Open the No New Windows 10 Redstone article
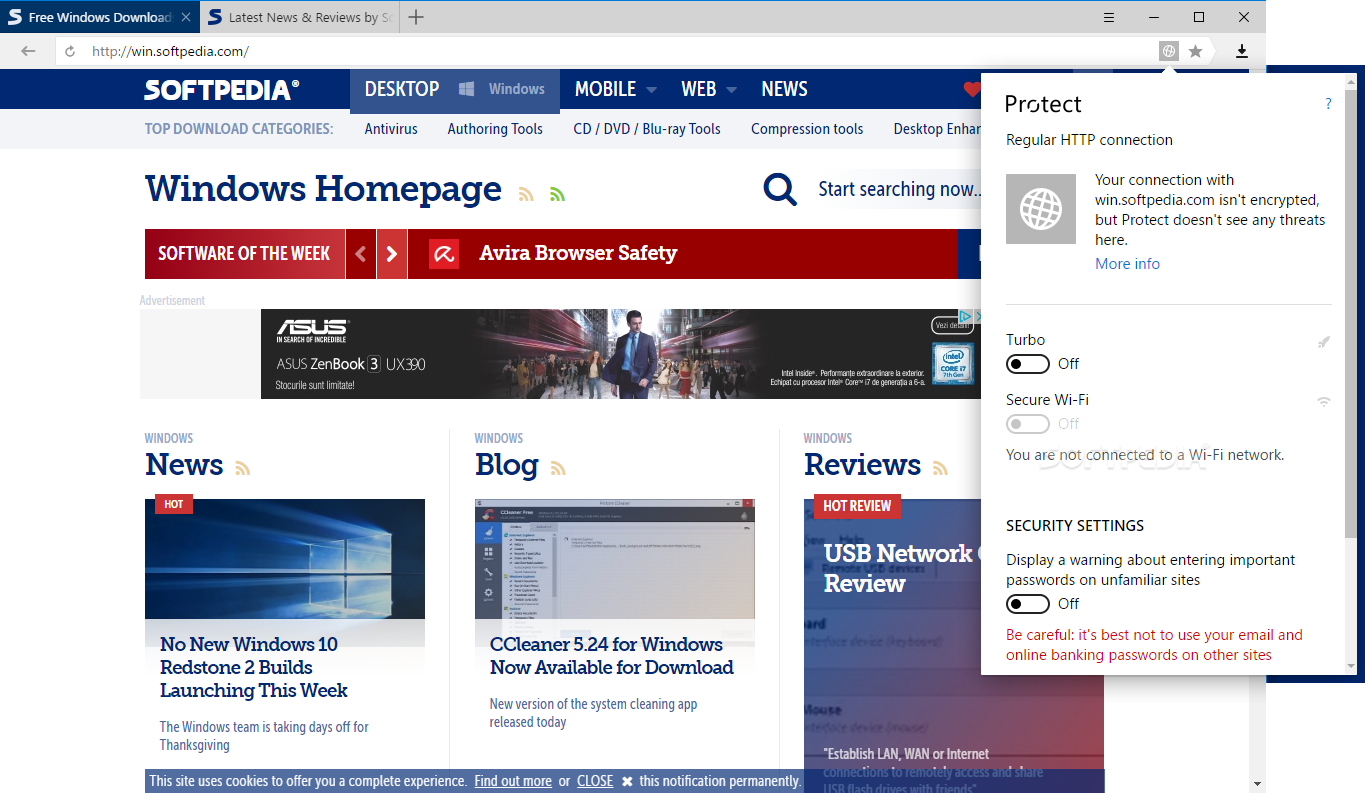Viewport: 1365px width, 793px height. (x=254, y=667)
